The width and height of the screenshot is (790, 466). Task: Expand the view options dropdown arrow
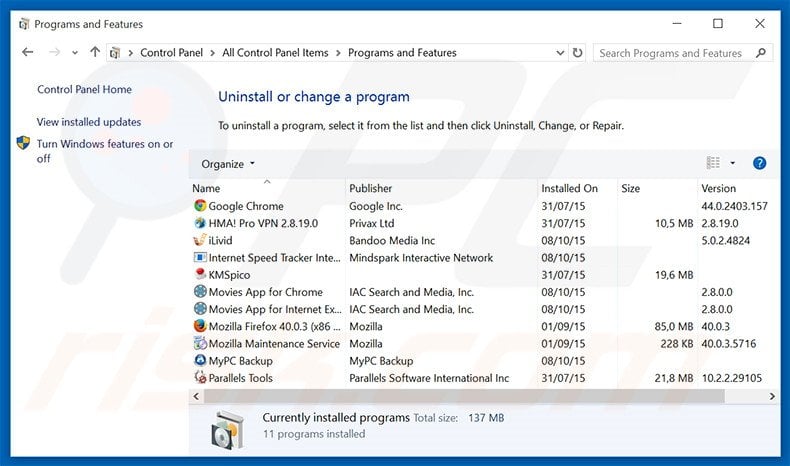(x=732, y=163)
